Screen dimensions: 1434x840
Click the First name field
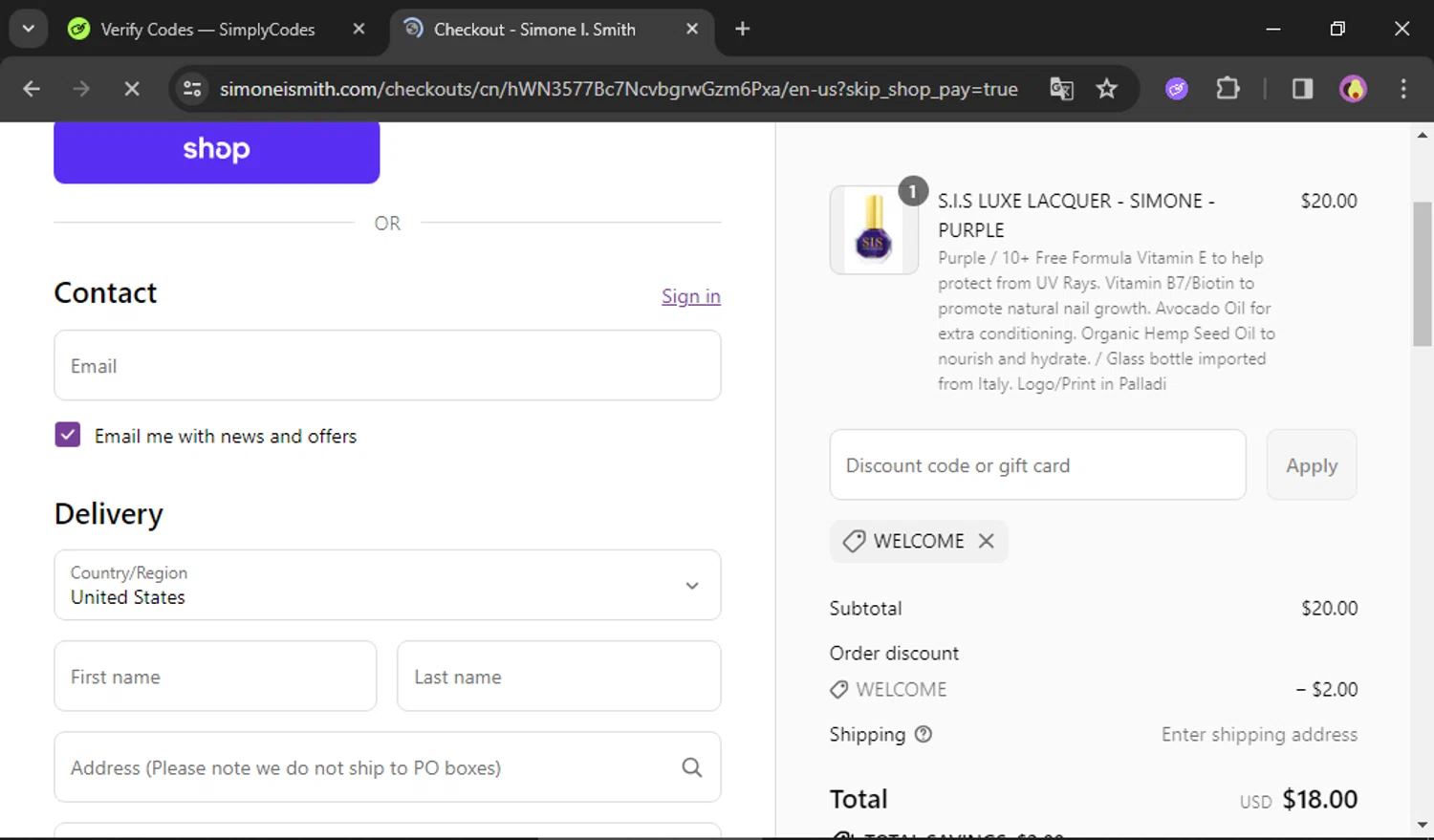pos(215,676)
